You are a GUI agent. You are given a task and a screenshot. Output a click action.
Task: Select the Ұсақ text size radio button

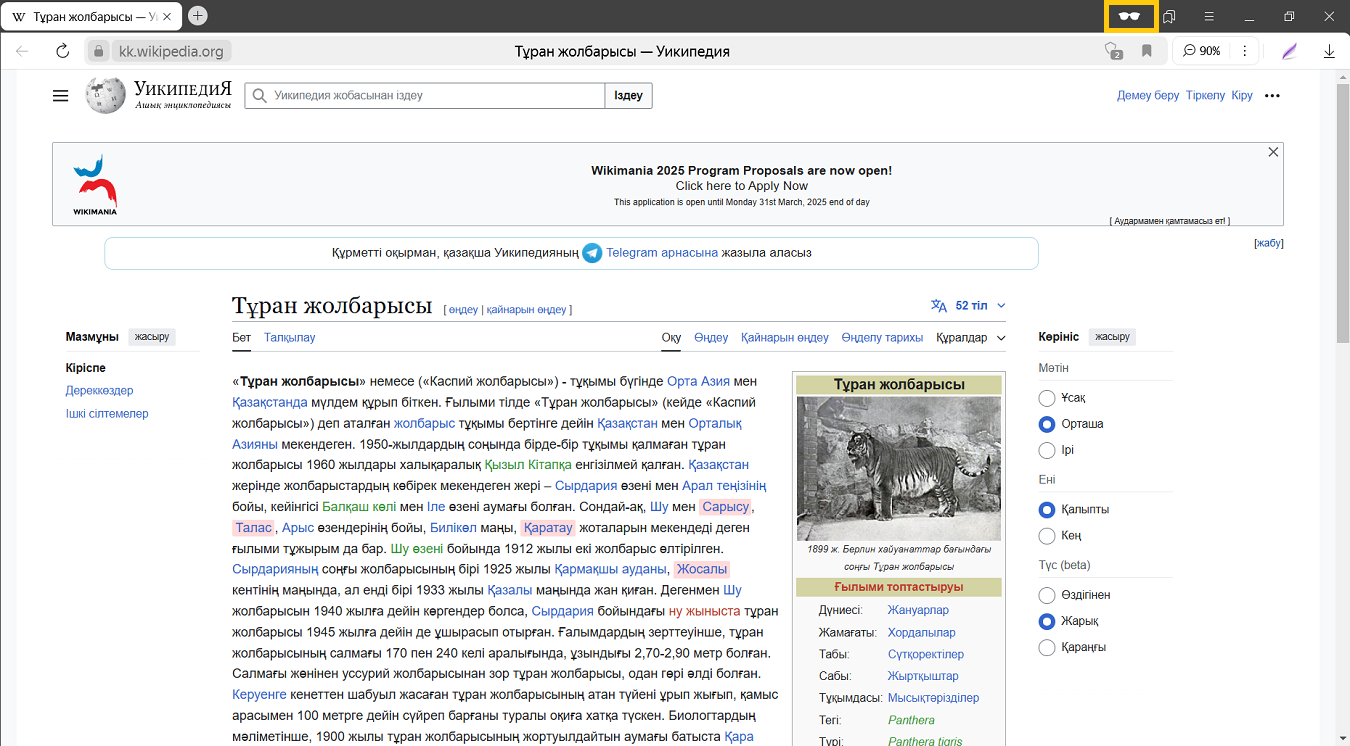coord(1047,398)
